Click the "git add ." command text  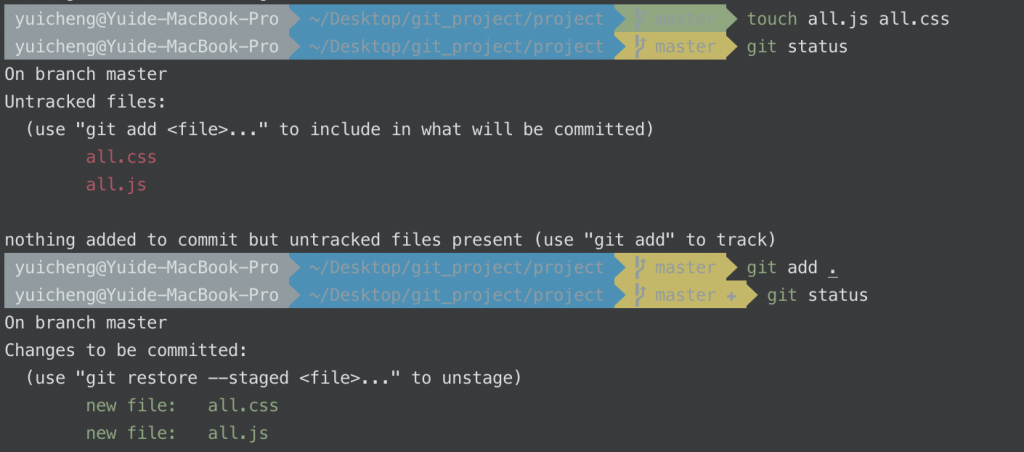click(x=791, y=267)
